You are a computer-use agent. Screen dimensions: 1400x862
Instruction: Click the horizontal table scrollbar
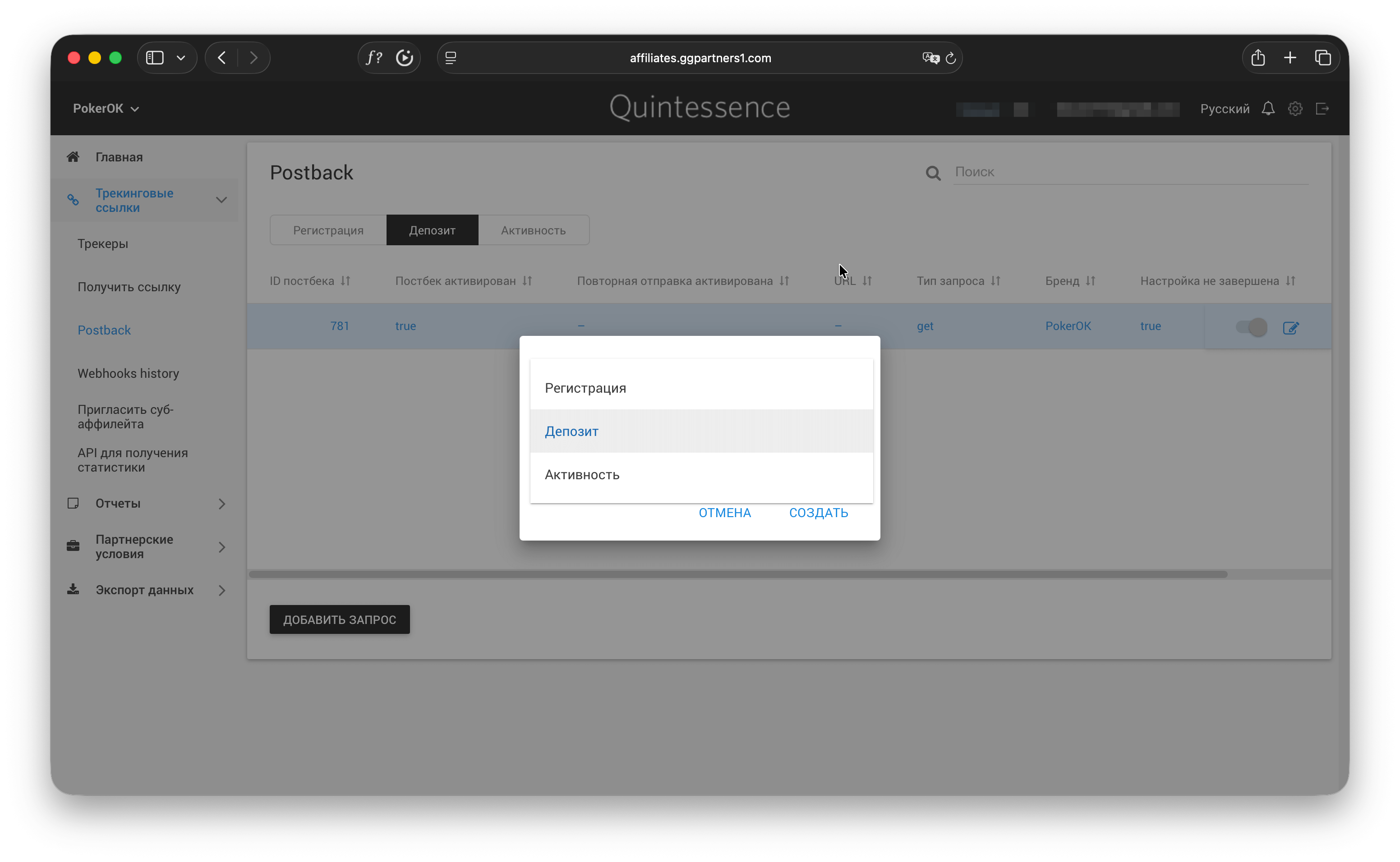[x=738, y=574]
